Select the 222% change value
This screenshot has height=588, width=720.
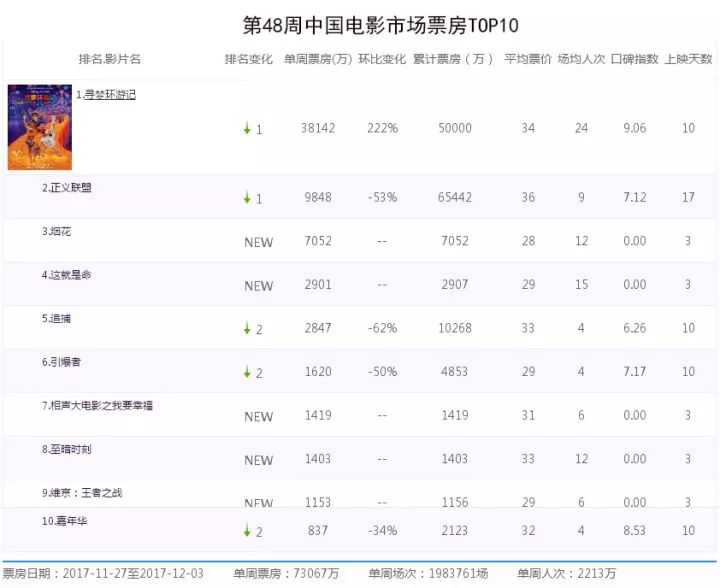382,128
